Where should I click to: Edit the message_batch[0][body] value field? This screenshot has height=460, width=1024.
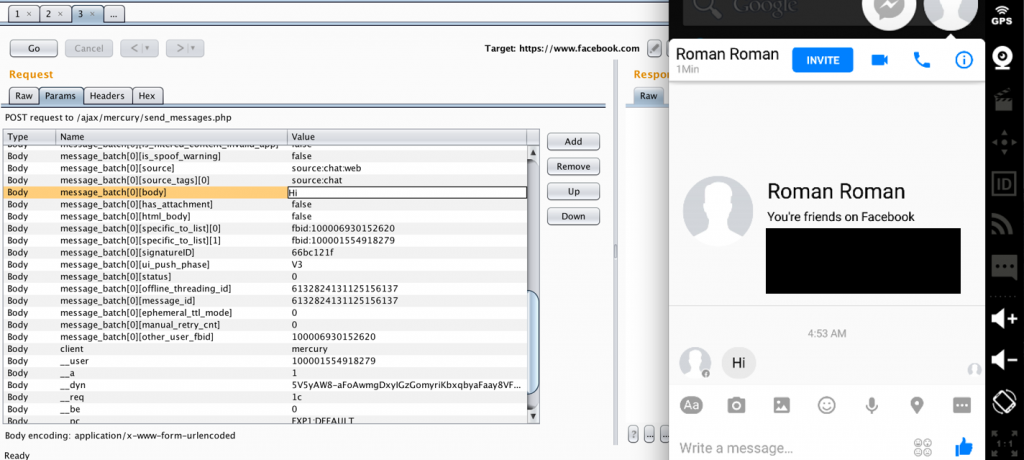tap(408, 193)
